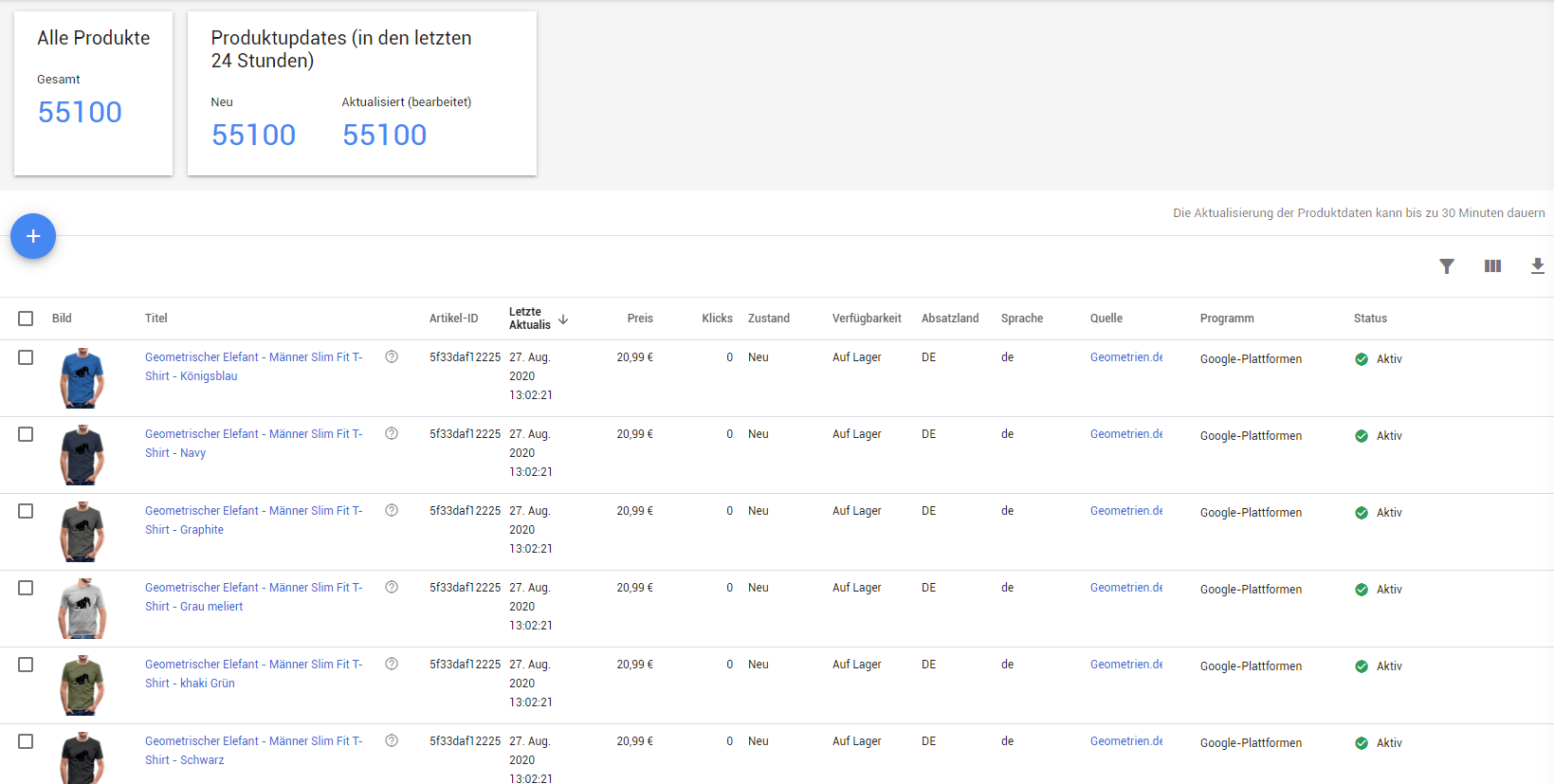
Task: Toggle the select-all checkbox in table header
Action: [26, 319]
